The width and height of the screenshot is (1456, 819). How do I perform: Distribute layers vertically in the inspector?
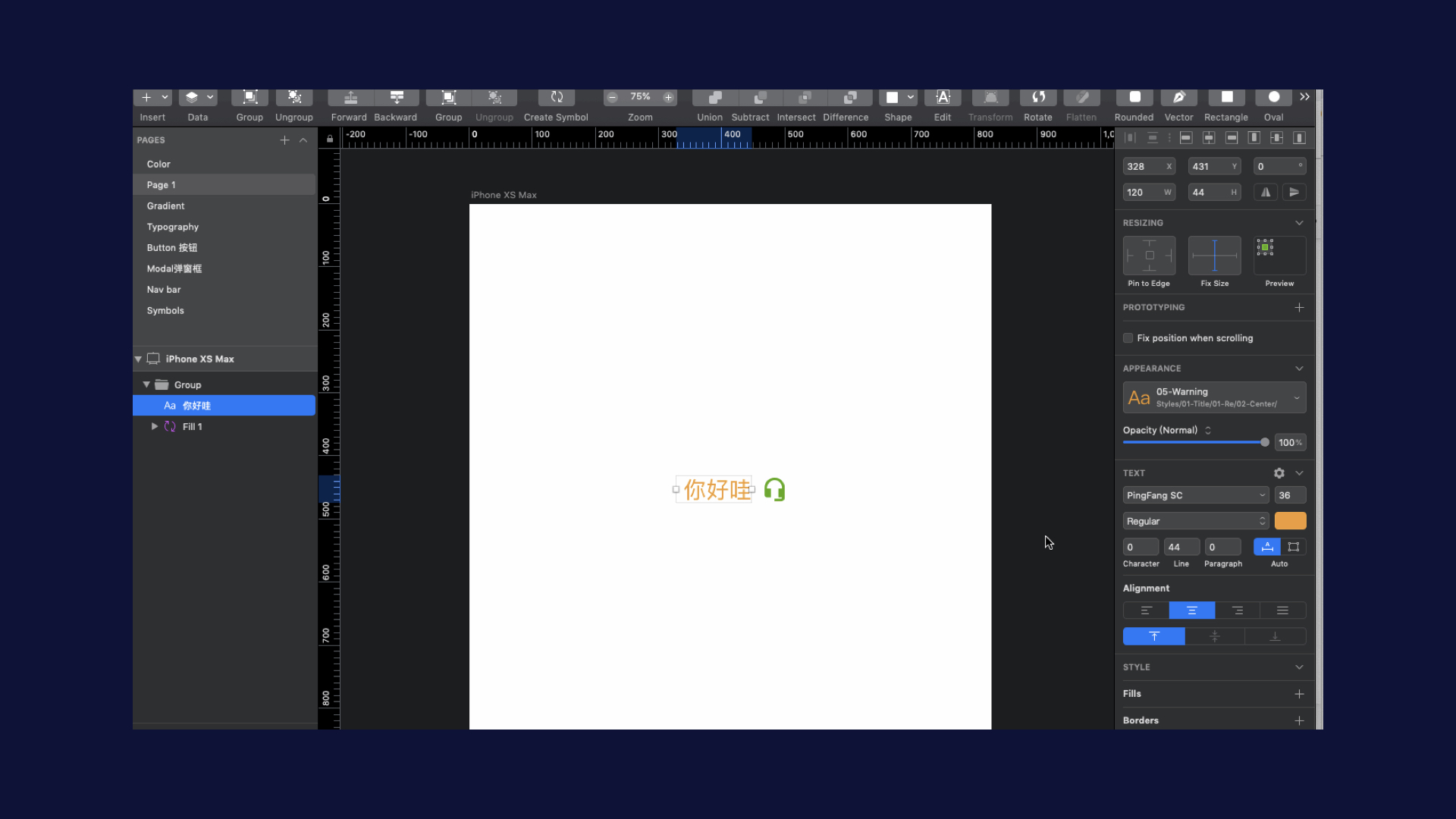pyautogui.click(x=1153, y=138)
